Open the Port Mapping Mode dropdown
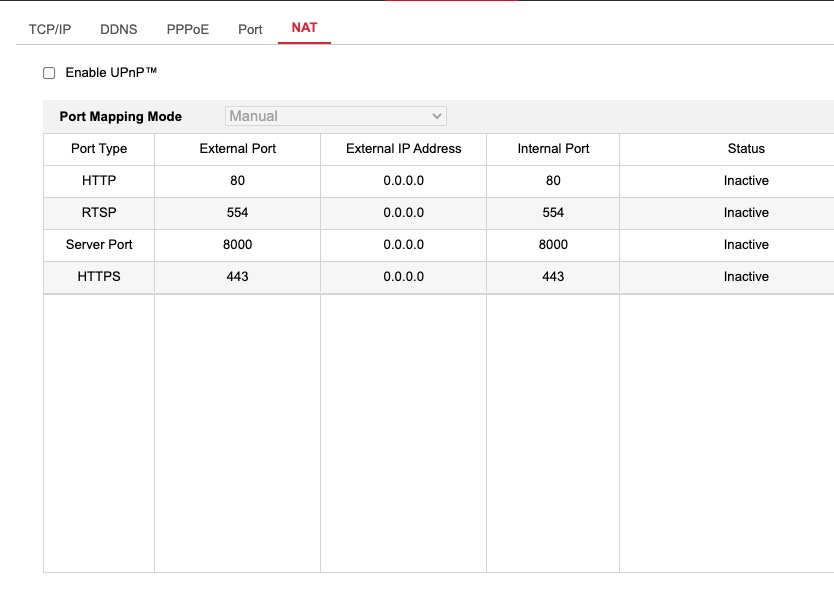Viewport: 834px width, 589px height. pos(335,116)
